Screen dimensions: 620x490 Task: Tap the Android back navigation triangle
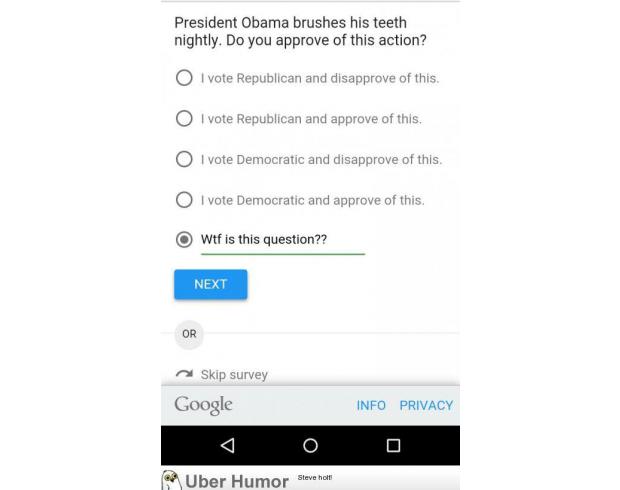(227, 445)
